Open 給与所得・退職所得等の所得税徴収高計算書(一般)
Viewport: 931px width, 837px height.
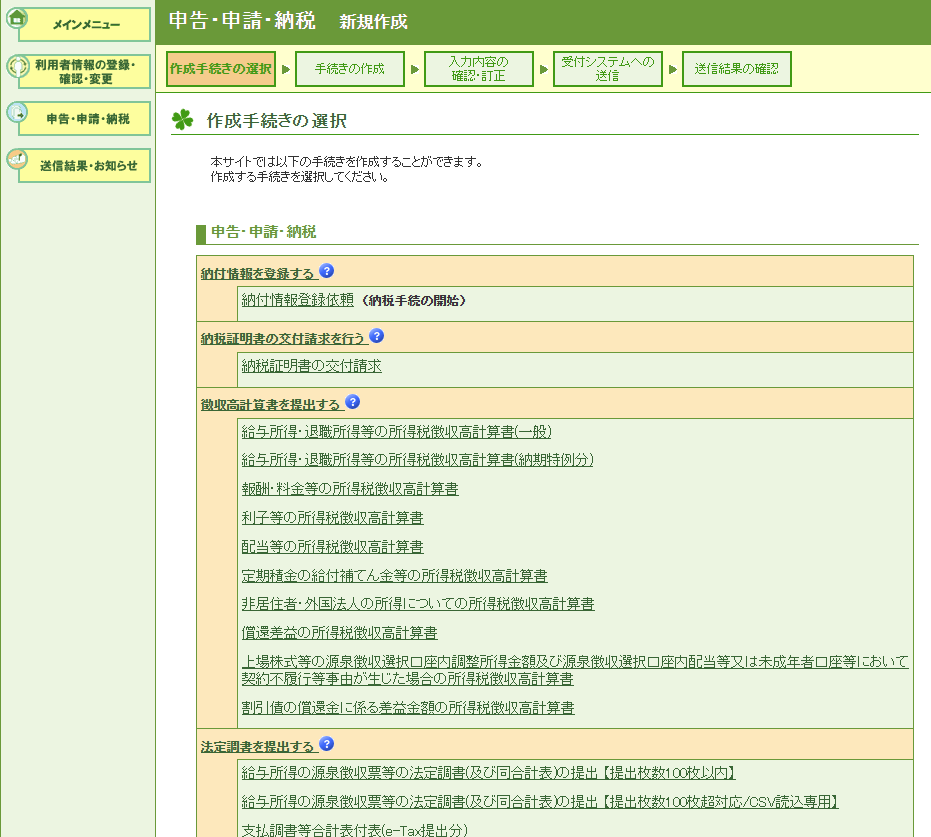pyautogui.click(x=396, y=432)
